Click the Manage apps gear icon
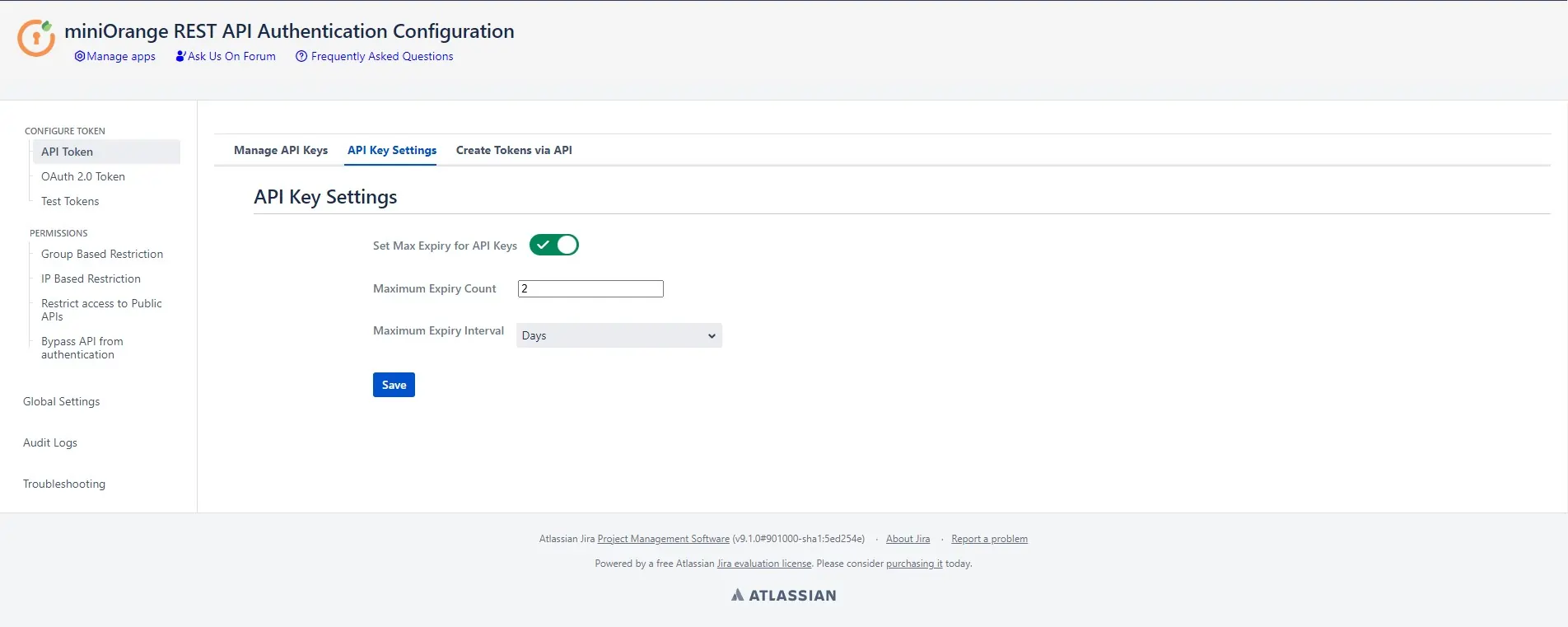Screen dimensions: 1568x627 [x=80, y=56]
